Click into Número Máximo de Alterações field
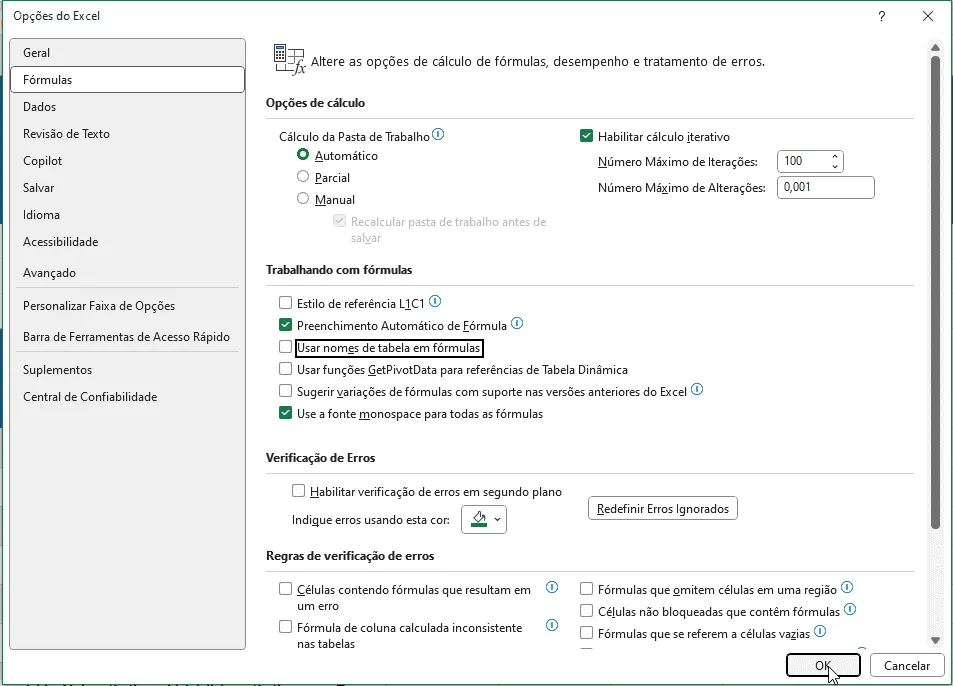Image resolution: width=953 pixels, height=686 pixels. coord(826,188)
